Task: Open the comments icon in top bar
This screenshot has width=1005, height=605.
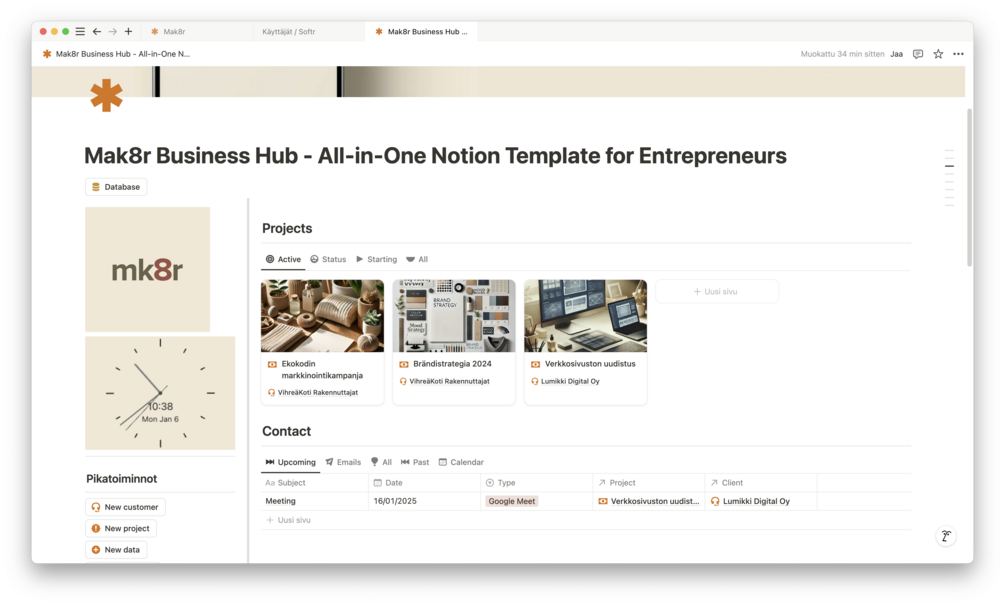Action: click(x=918, y=54)
